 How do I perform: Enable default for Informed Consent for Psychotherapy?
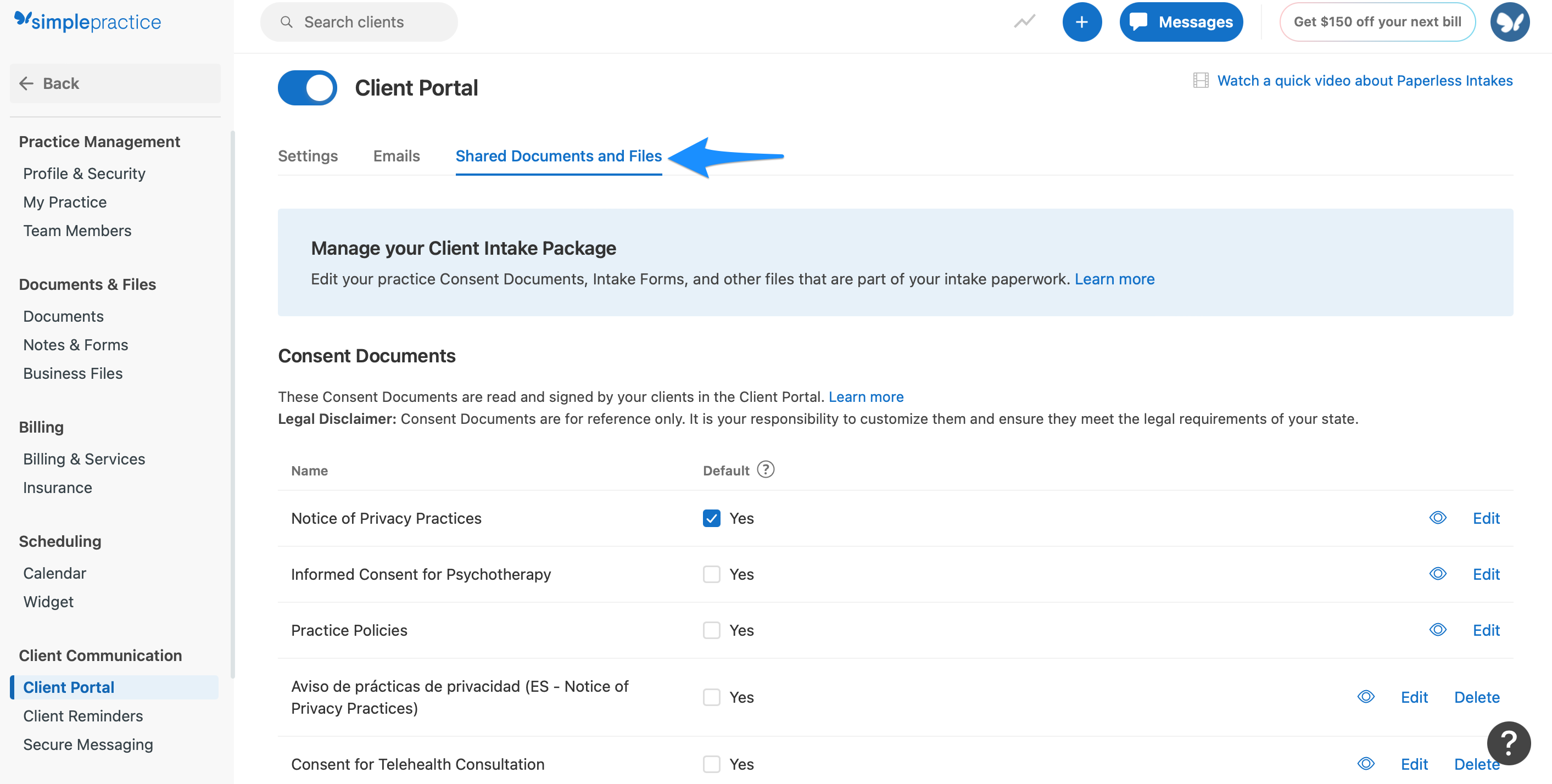coord(712,574)
